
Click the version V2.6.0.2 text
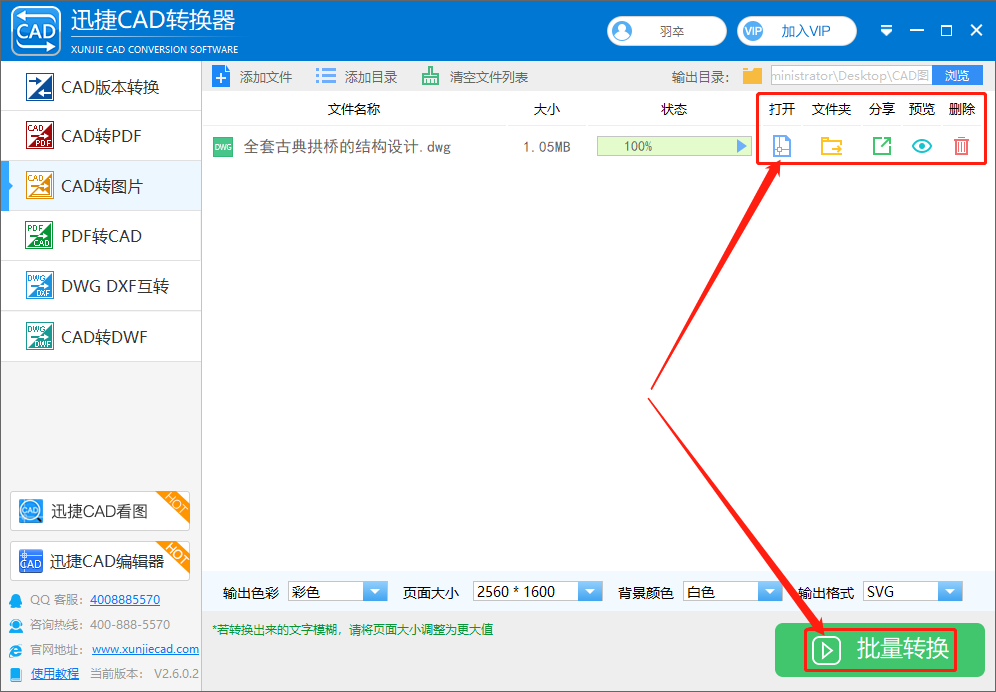click(x=176, y=674)
